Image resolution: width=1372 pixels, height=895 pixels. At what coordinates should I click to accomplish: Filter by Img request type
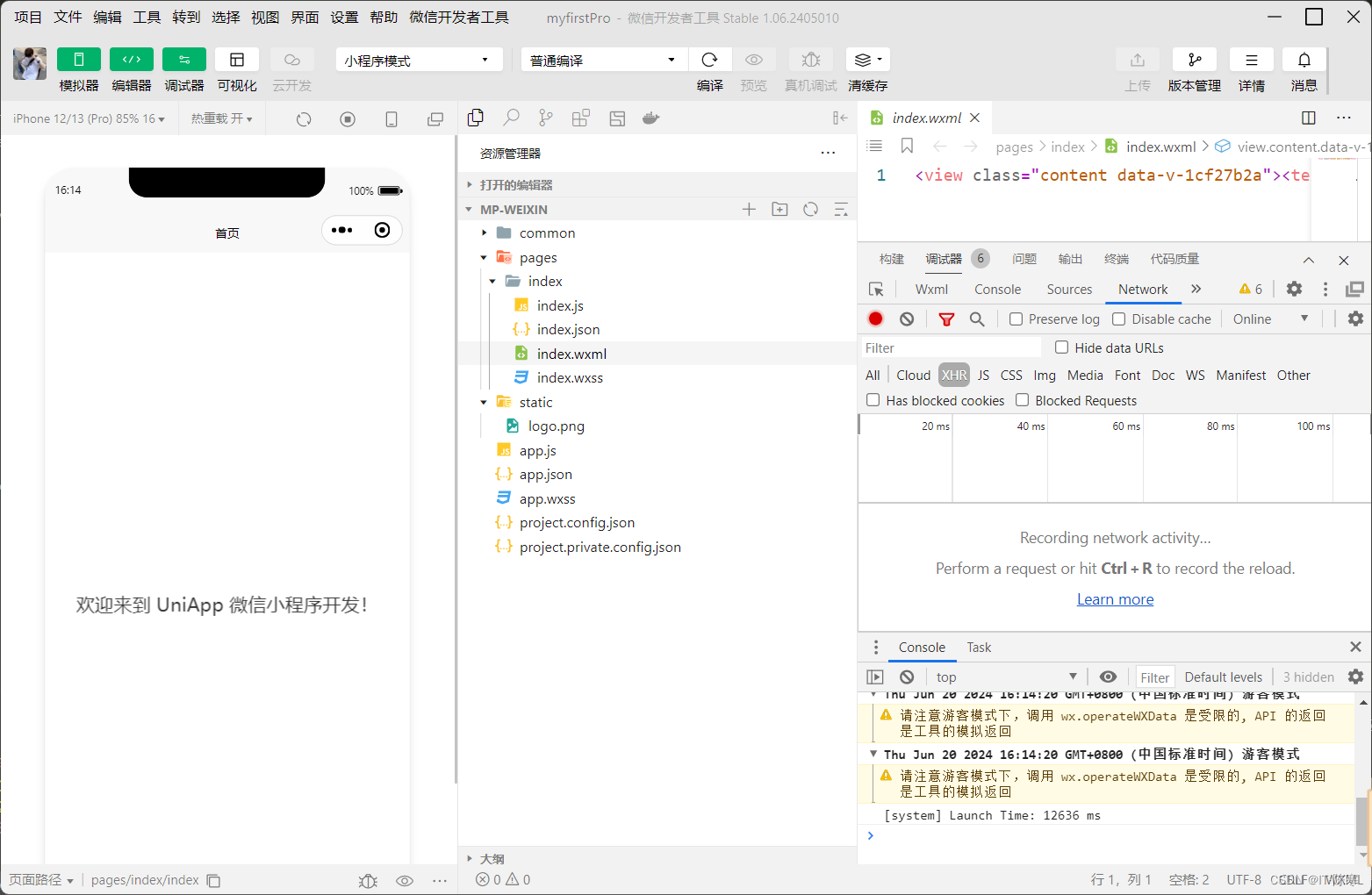[1045, 375]
